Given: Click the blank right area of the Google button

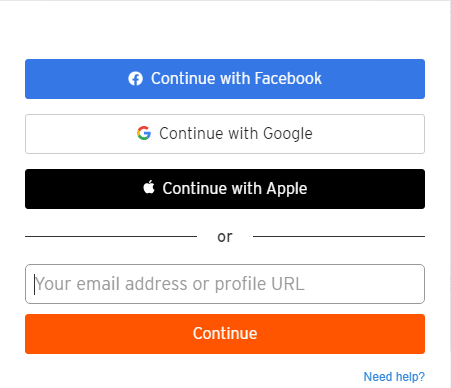Looking at the screenshot, I should click(368, 134).
